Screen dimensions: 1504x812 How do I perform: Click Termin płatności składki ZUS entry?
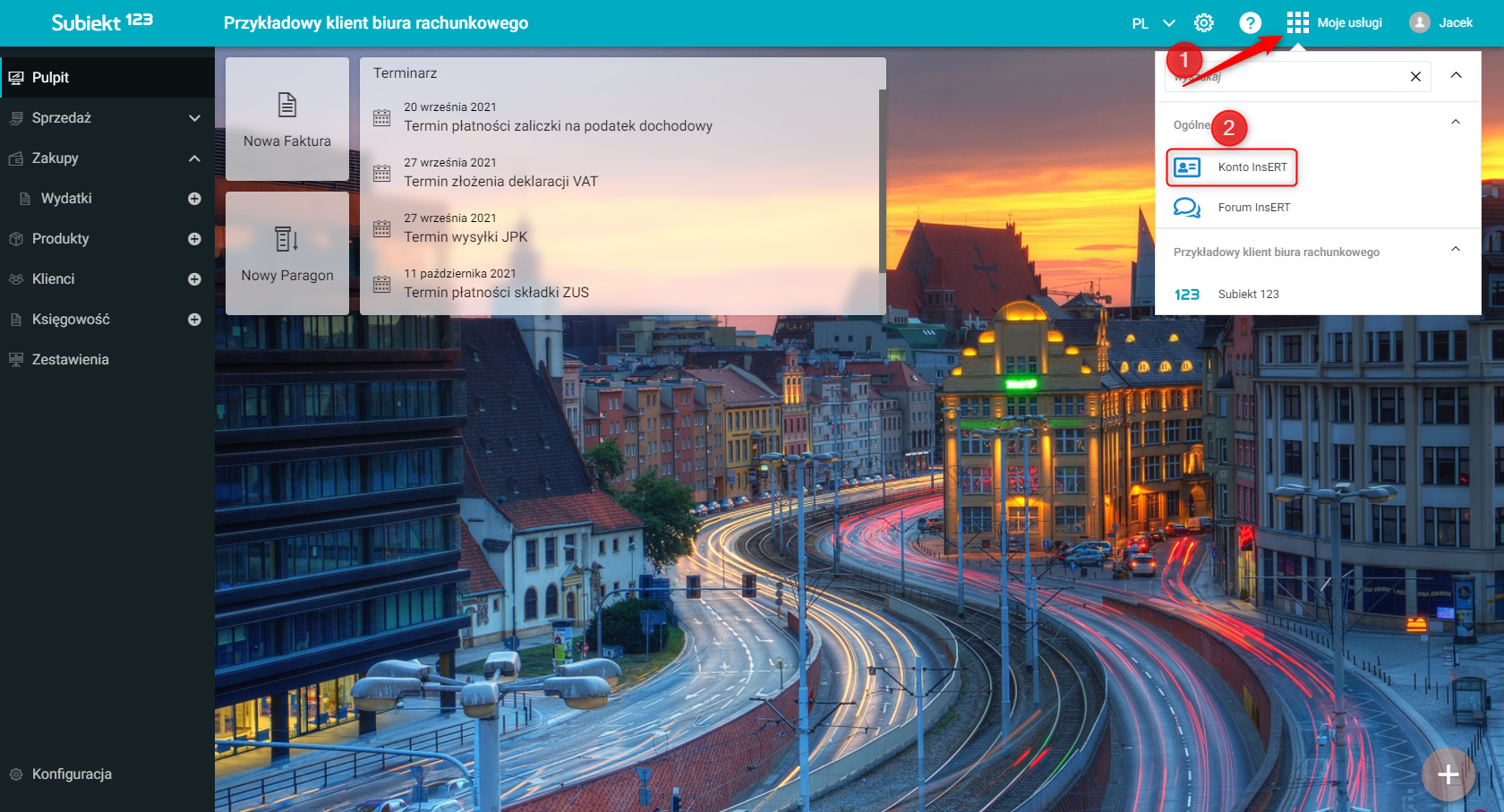click(497, 293)
